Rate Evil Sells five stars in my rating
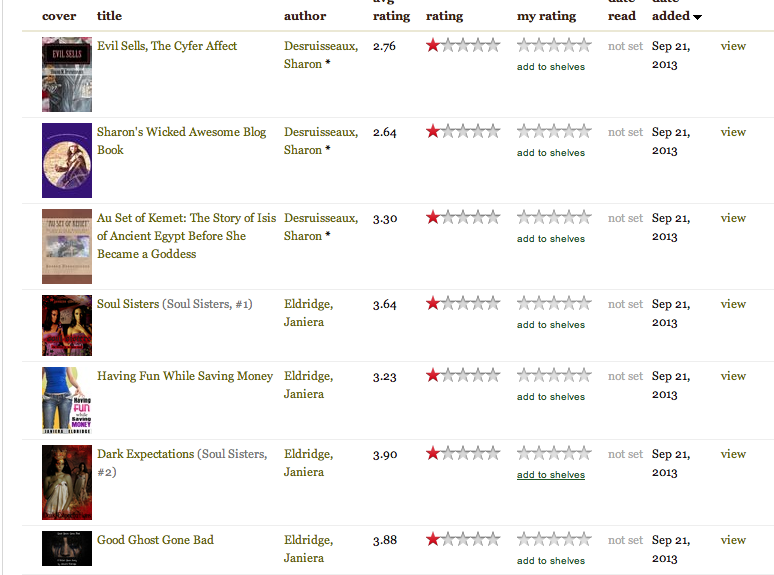 coord(584,45)
